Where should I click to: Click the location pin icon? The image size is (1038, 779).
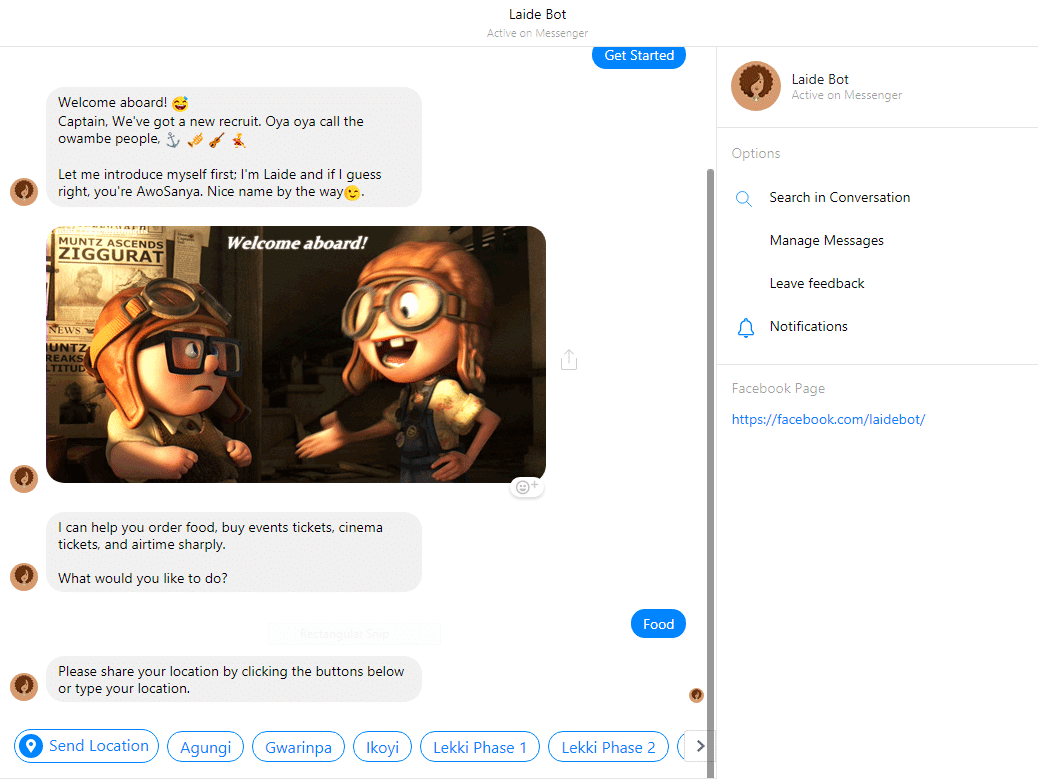tap(31, 746)
